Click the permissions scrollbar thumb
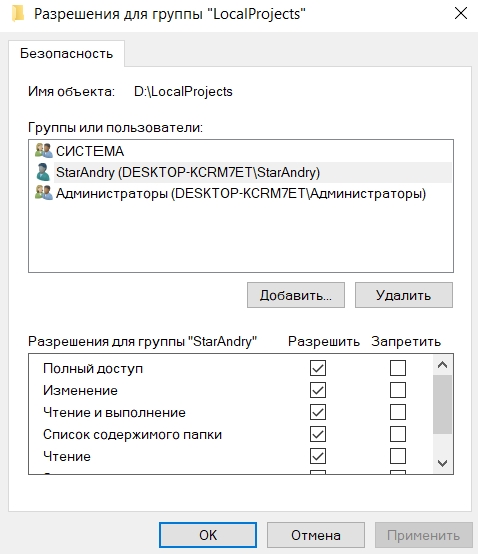 442,404
